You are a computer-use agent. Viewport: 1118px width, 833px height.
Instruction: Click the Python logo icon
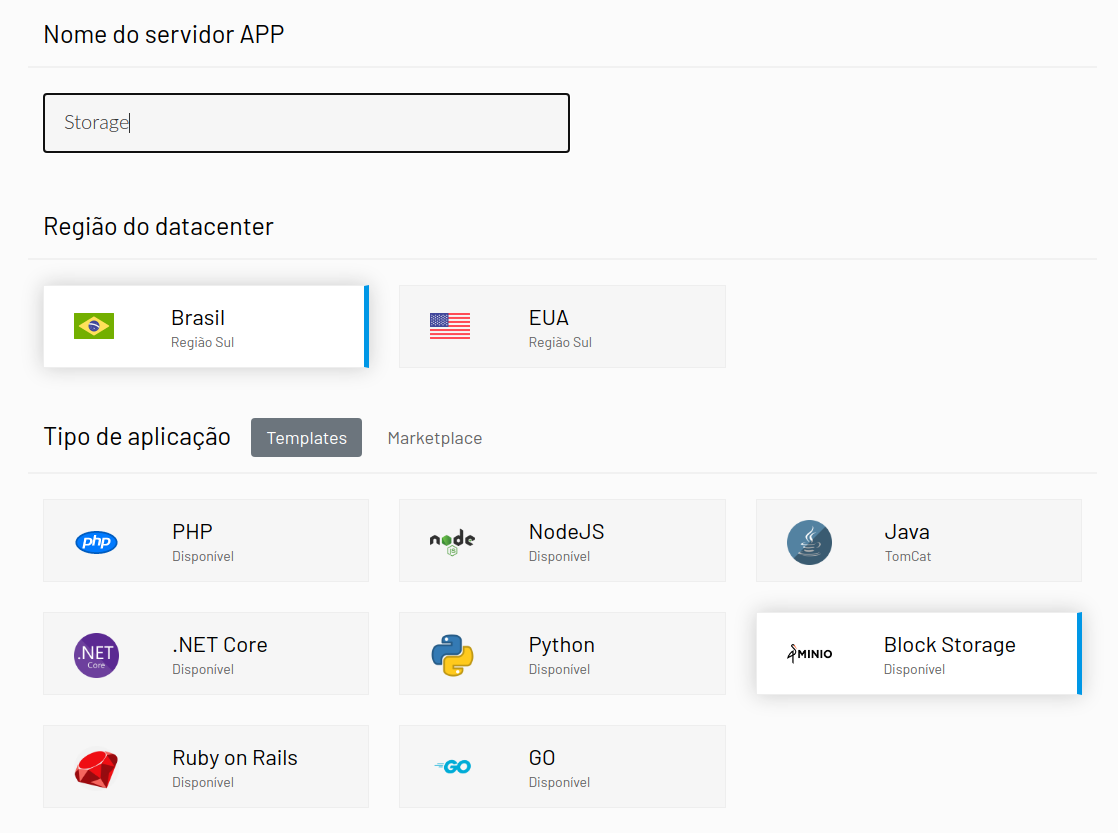pyautogui.click(x=452, y=655)
